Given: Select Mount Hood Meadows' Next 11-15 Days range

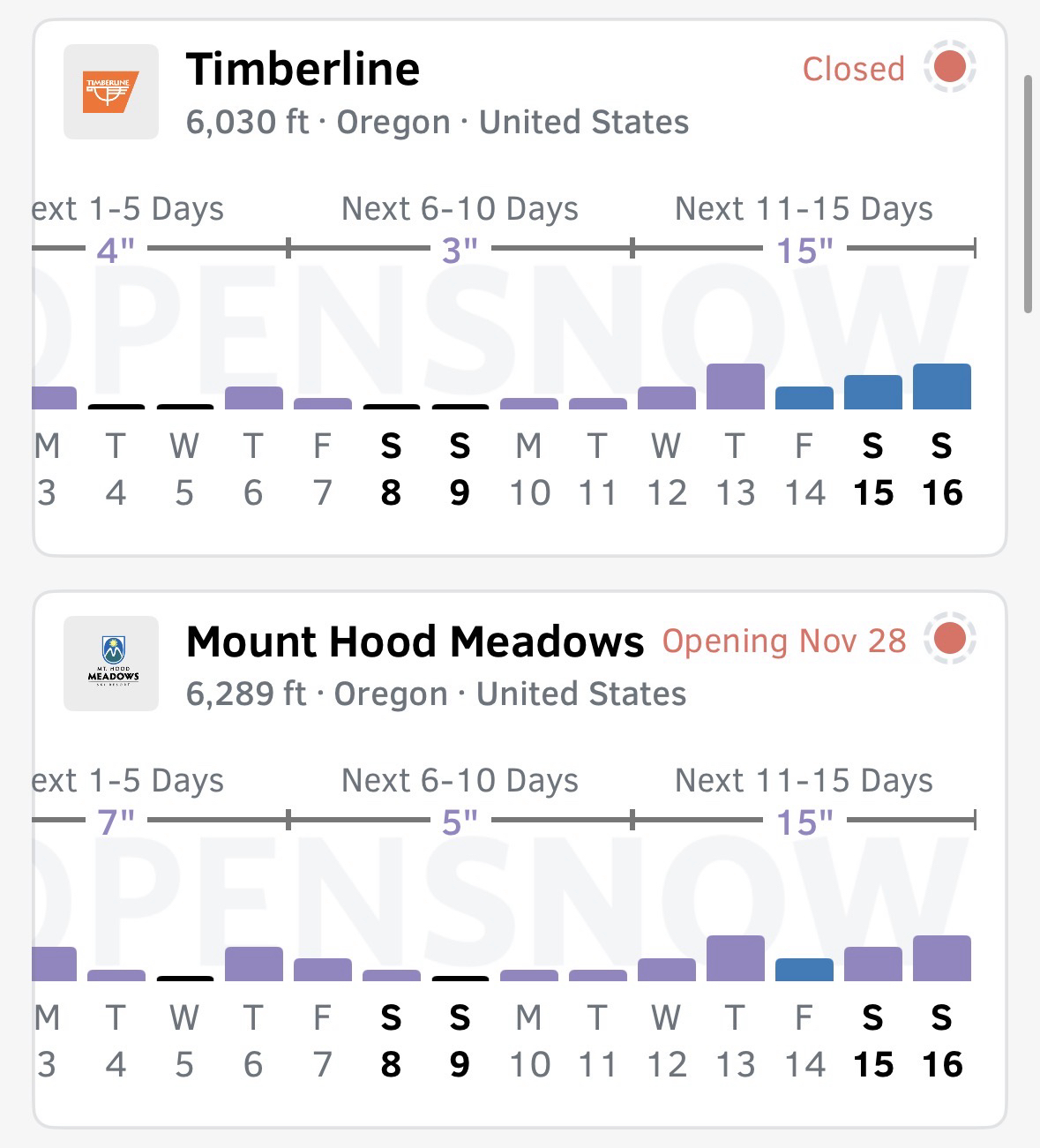Looking at the screenshot, I should point(804,781).
